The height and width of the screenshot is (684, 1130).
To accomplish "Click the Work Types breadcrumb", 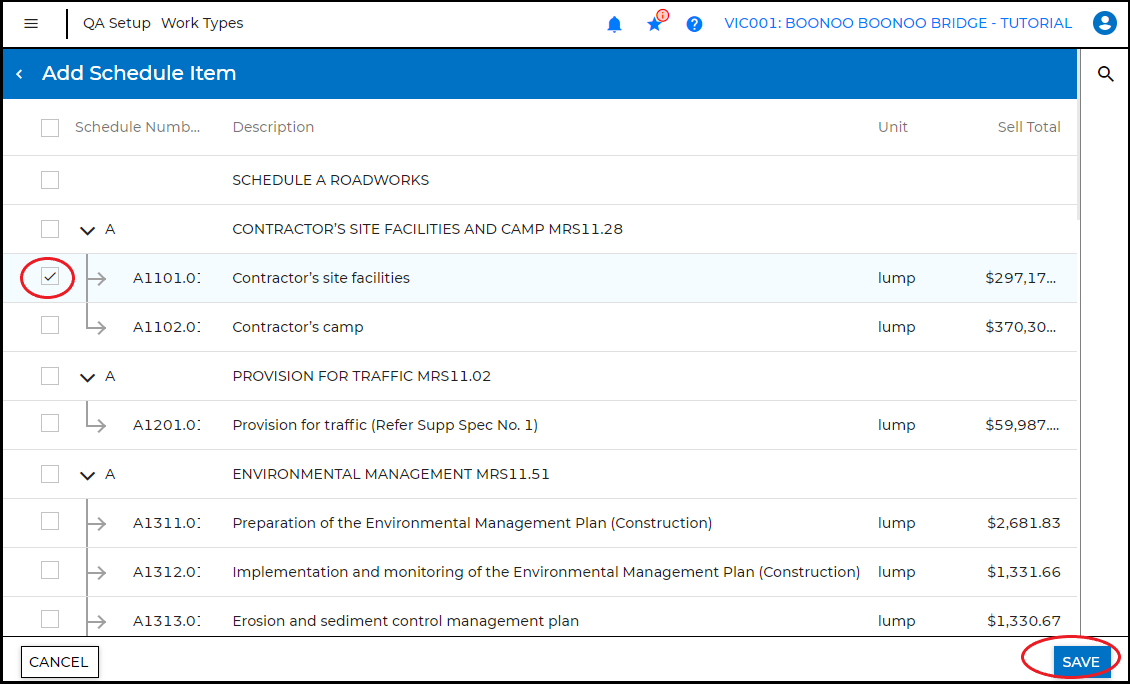I will point(202,23).
